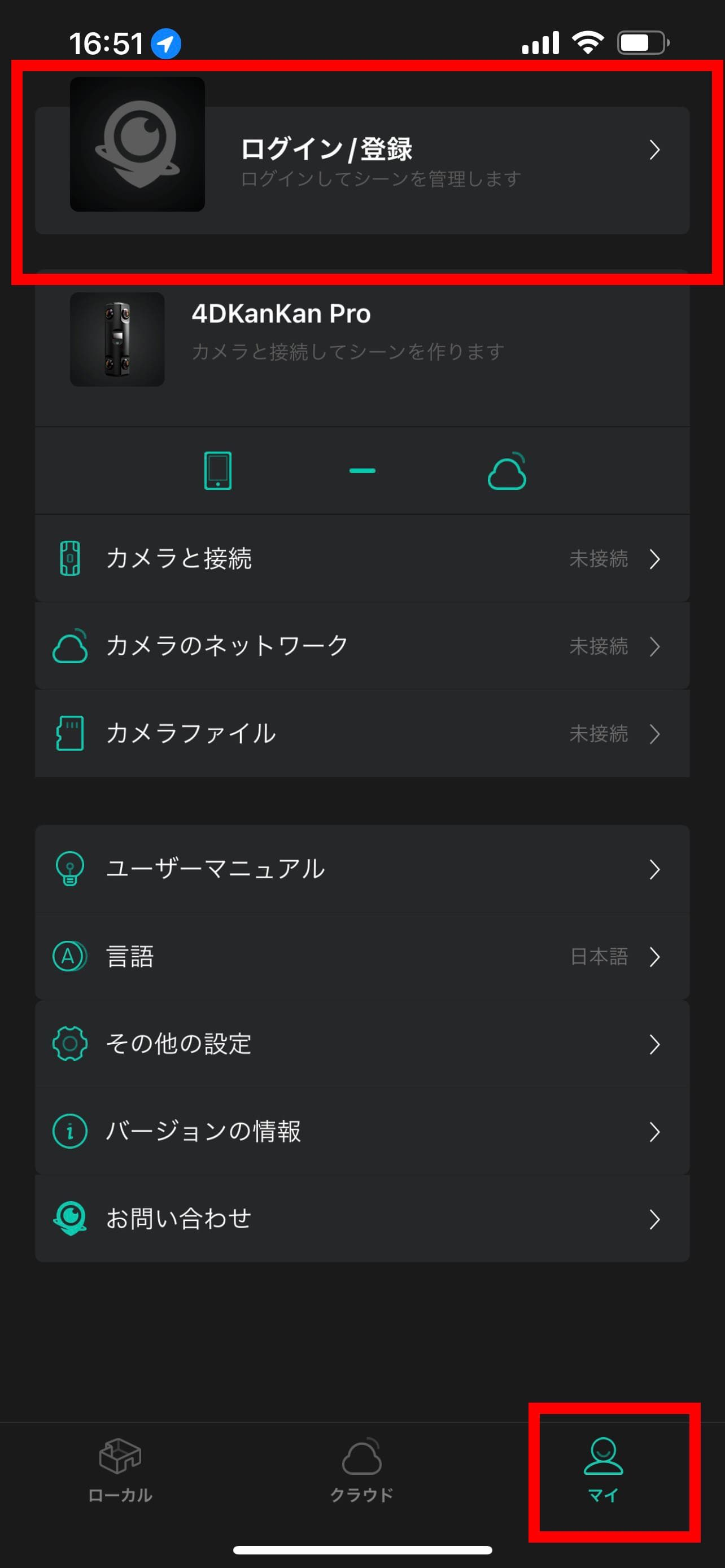725x1568 pixels.
Task: Tap the profile avatar logo image
Action: [138, 144]
